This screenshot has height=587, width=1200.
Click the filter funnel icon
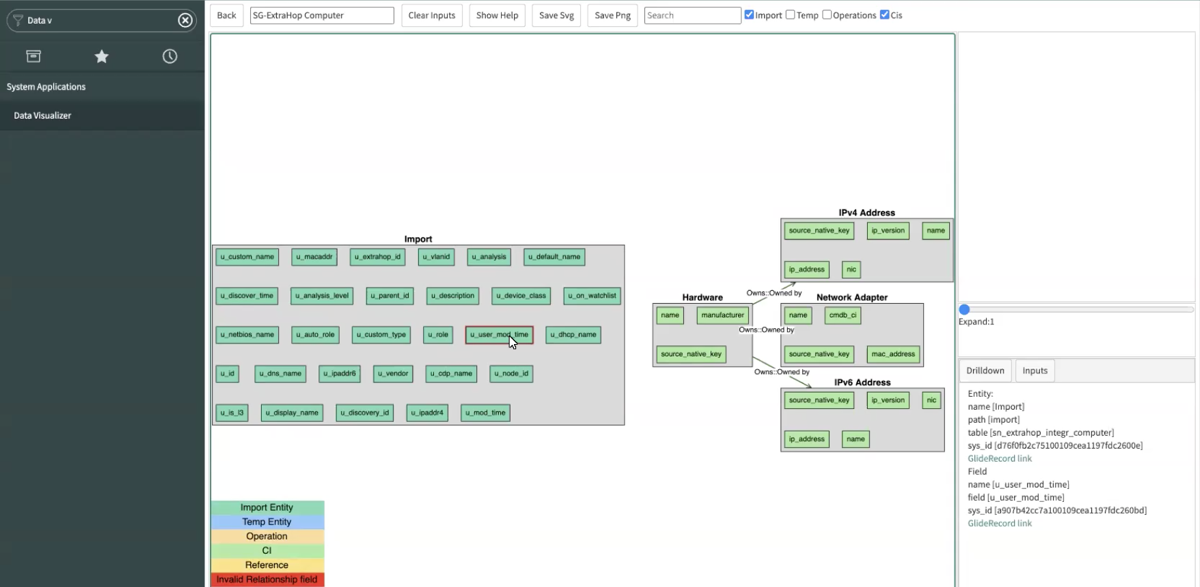[x=17, y=20]
